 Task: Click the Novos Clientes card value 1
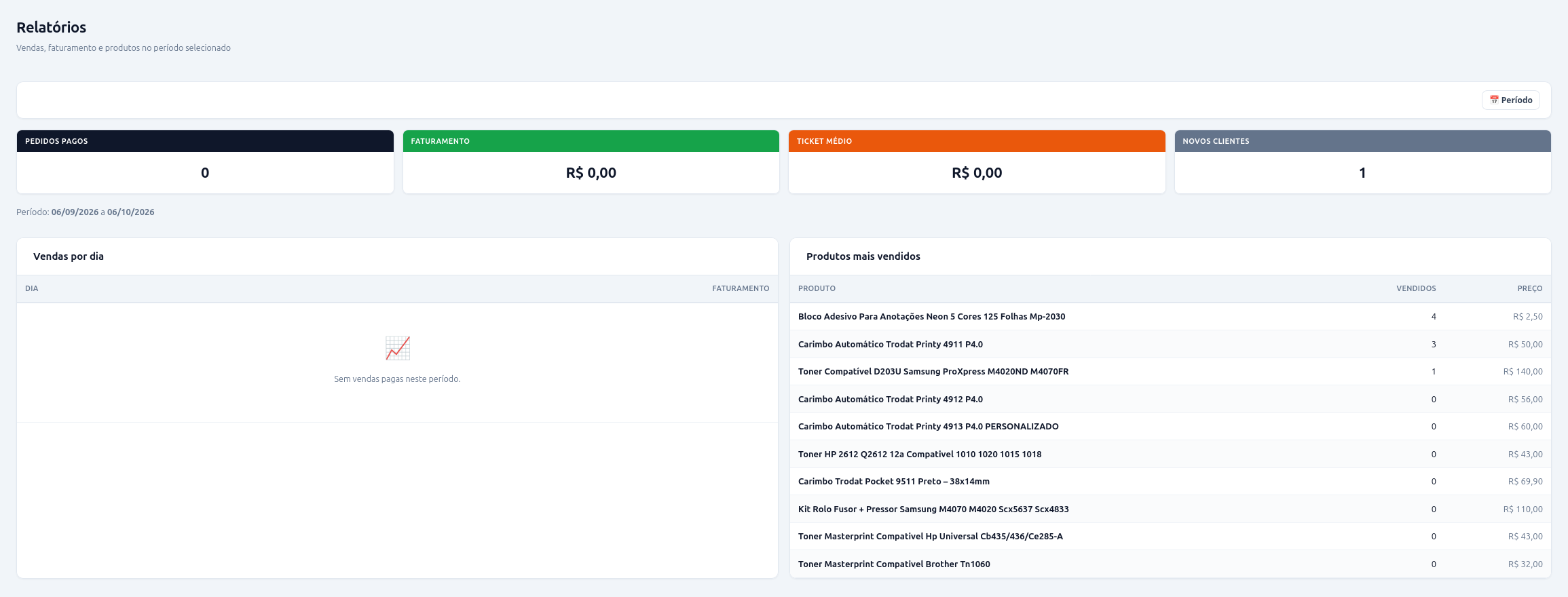(x=1362, y=173)
